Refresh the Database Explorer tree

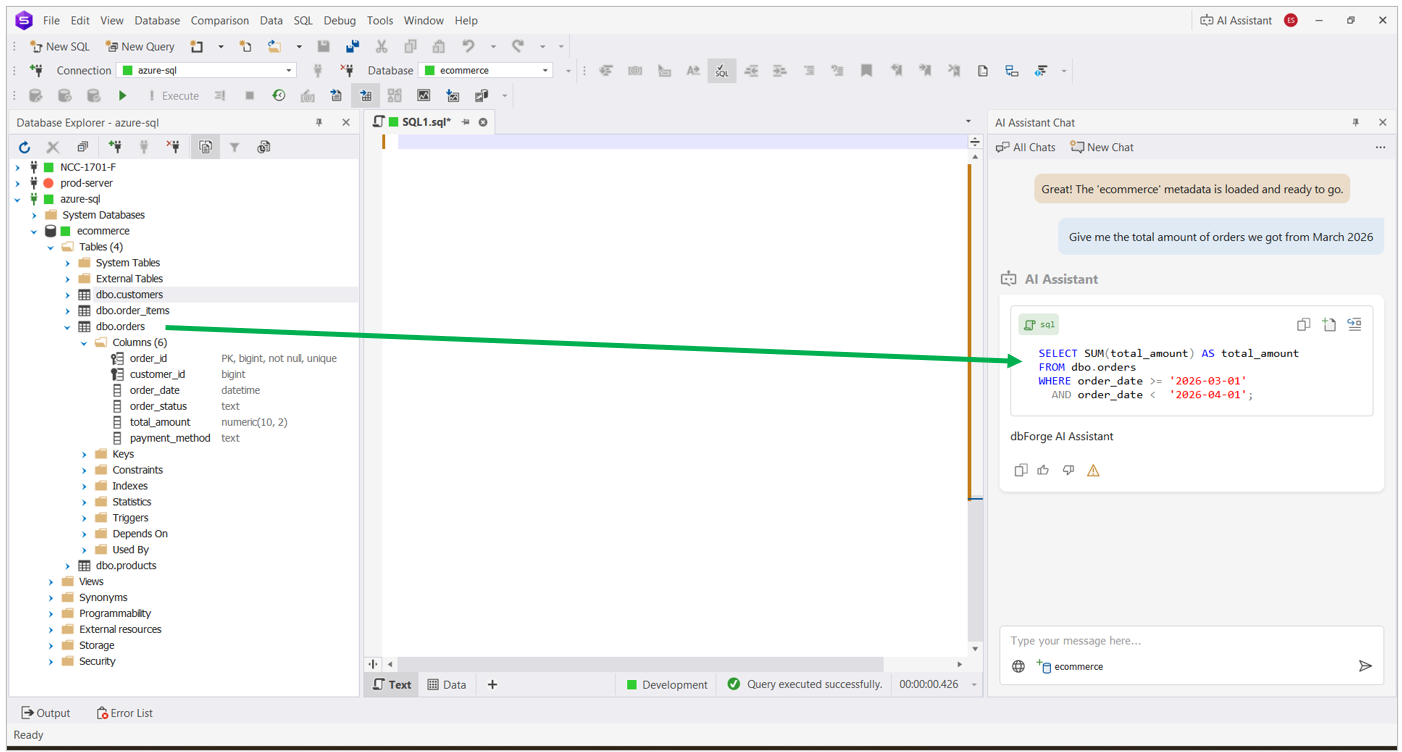pyautogui.click(x=25, y=147)
